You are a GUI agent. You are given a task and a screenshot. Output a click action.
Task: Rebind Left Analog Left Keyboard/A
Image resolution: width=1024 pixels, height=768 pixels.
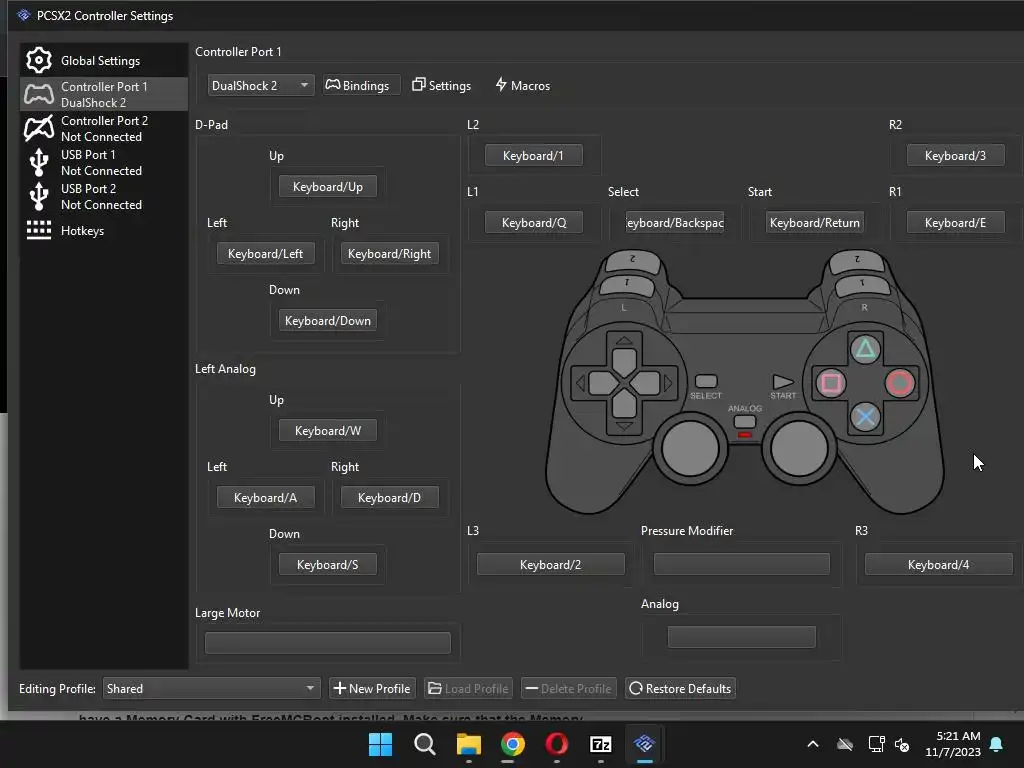tap(265, 498)
